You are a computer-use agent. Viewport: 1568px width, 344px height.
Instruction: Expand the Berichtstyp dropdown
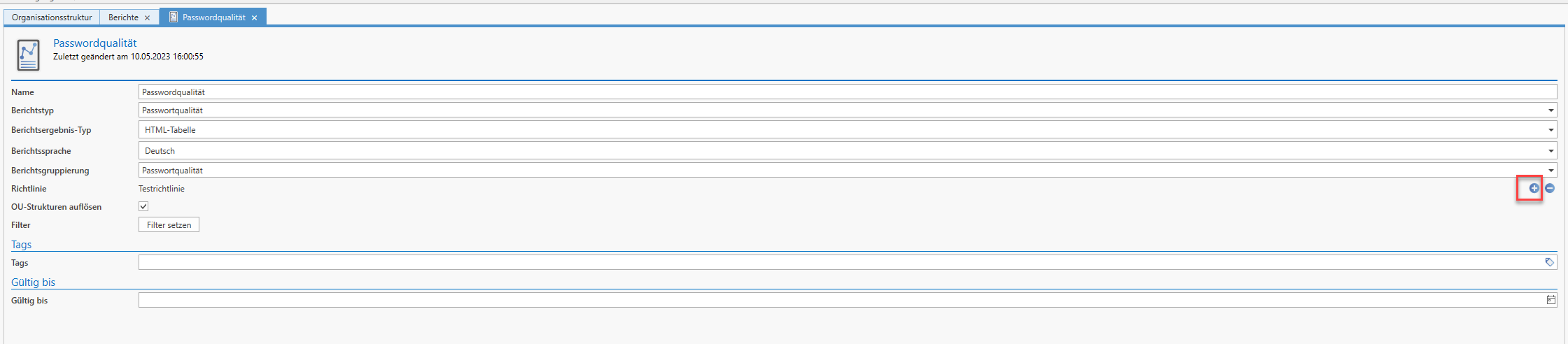(x=1551, y=110)
